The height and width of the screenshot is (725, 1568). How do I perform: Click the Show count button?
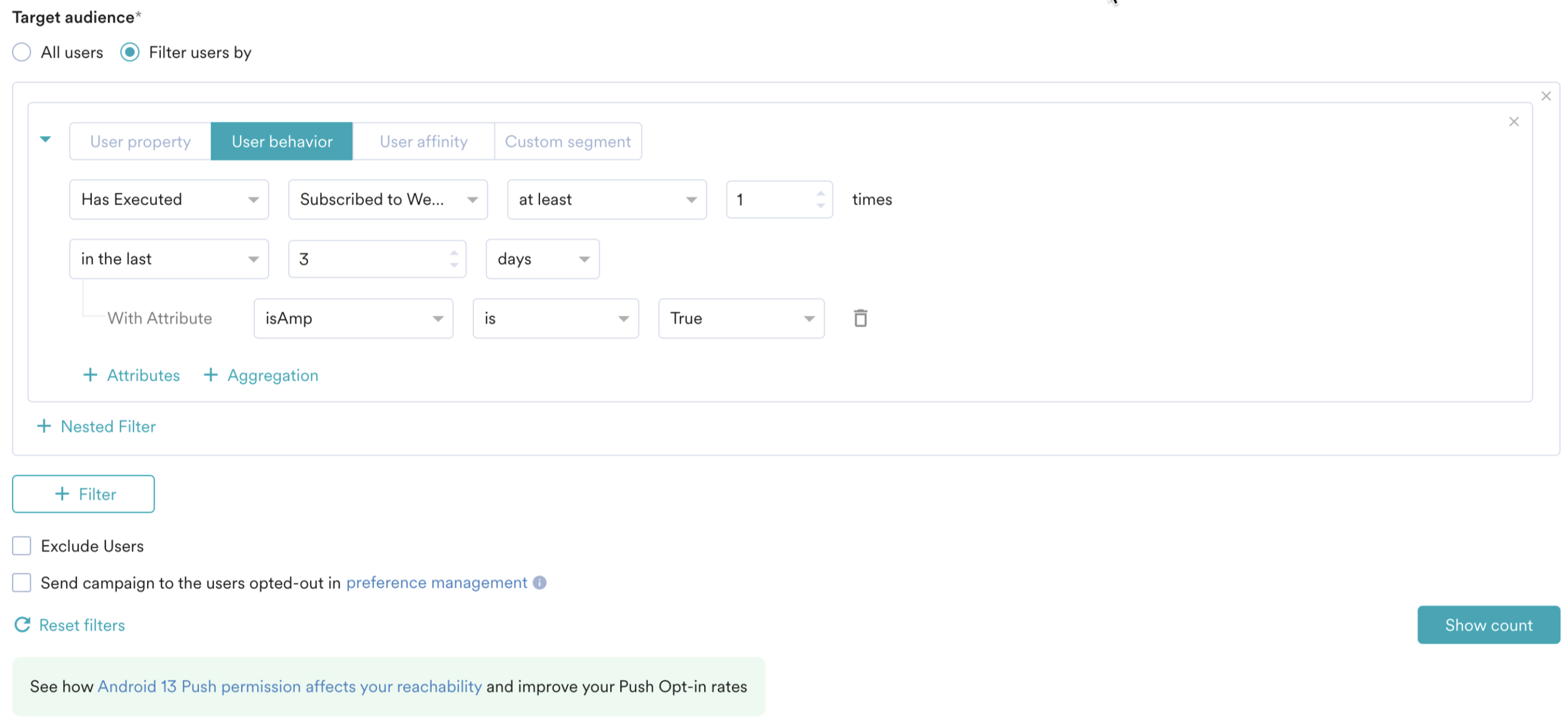[x=1488, y=625]
